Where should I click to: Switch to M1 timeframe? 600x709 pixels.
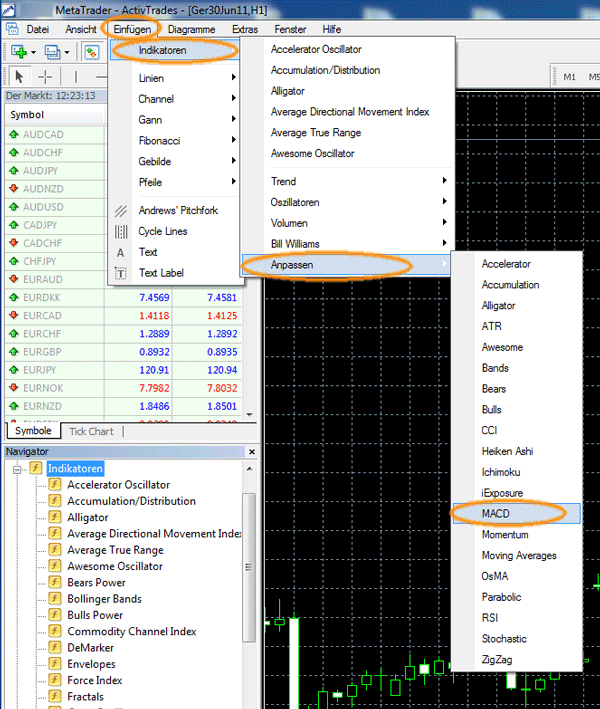point(569,77)
